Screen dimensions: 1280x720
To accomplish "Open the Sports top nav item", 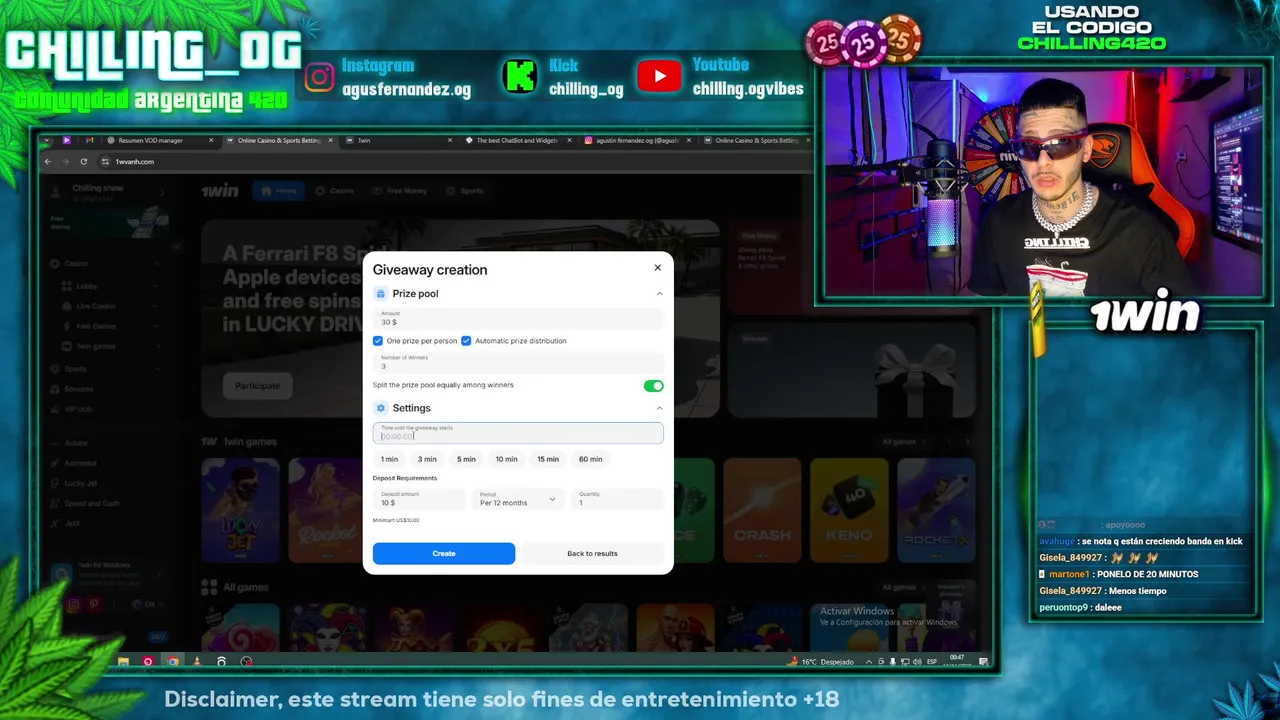I will coord(464,190).
